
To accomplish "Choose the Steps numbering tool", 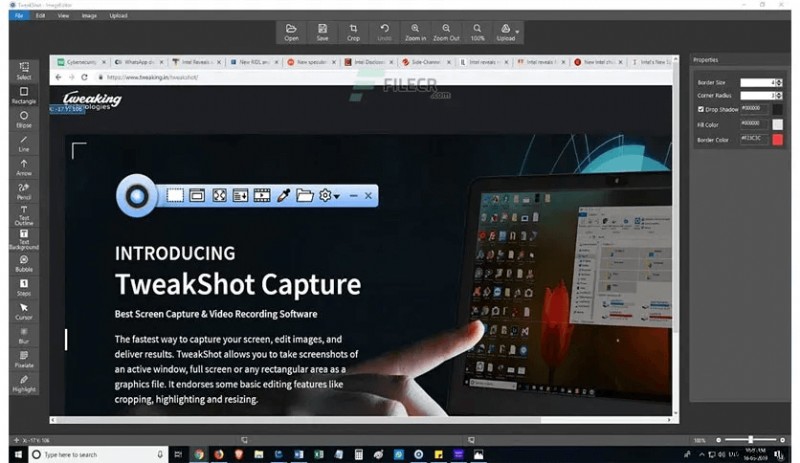I will point(23,287).
